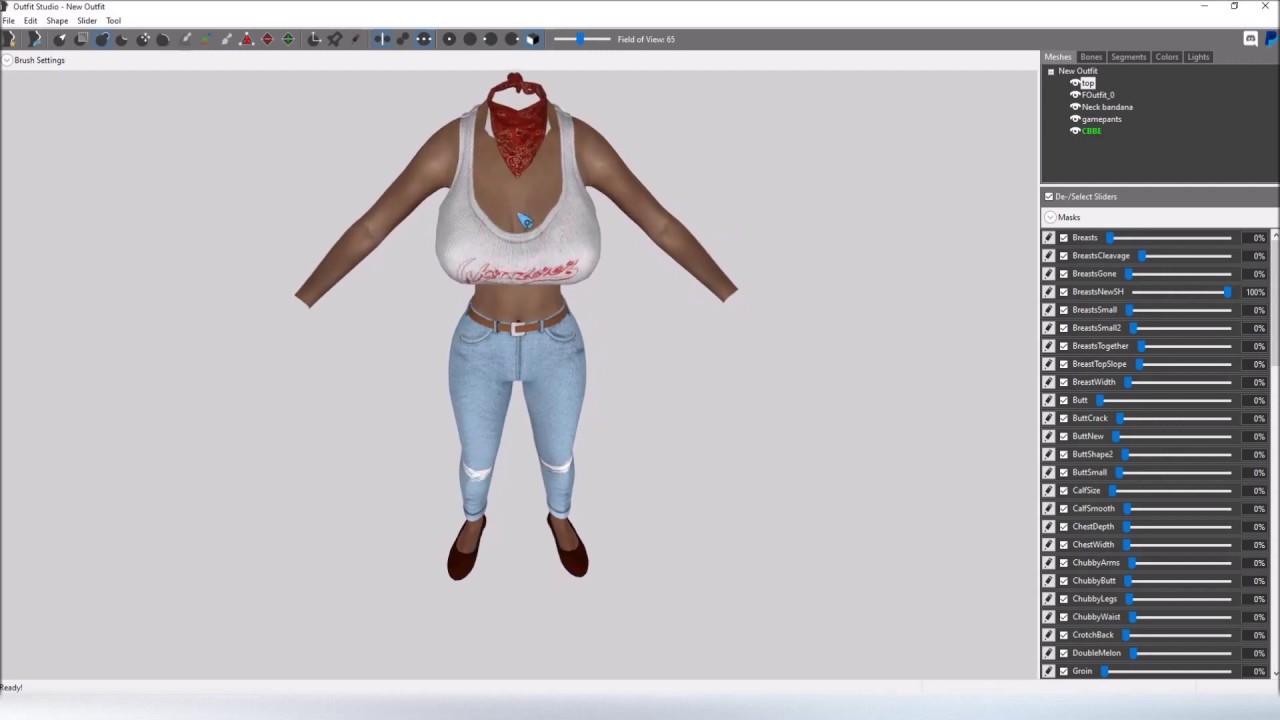Viewport: 1280px width, 720px height.
Task: Switch to the Colors tab
Action: pos(1167,57)
